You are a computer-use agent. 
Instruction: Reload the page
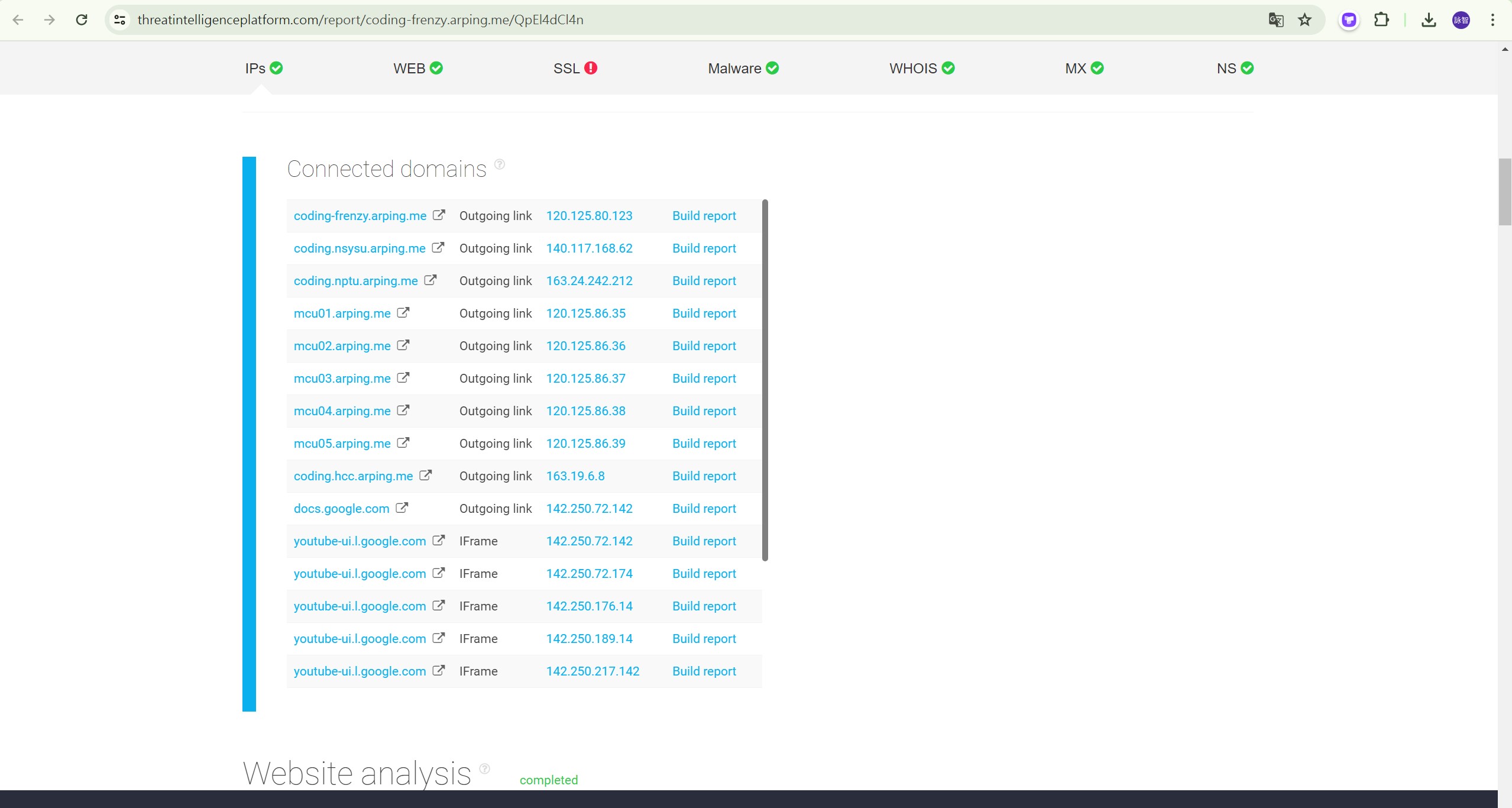coord(82,20)
